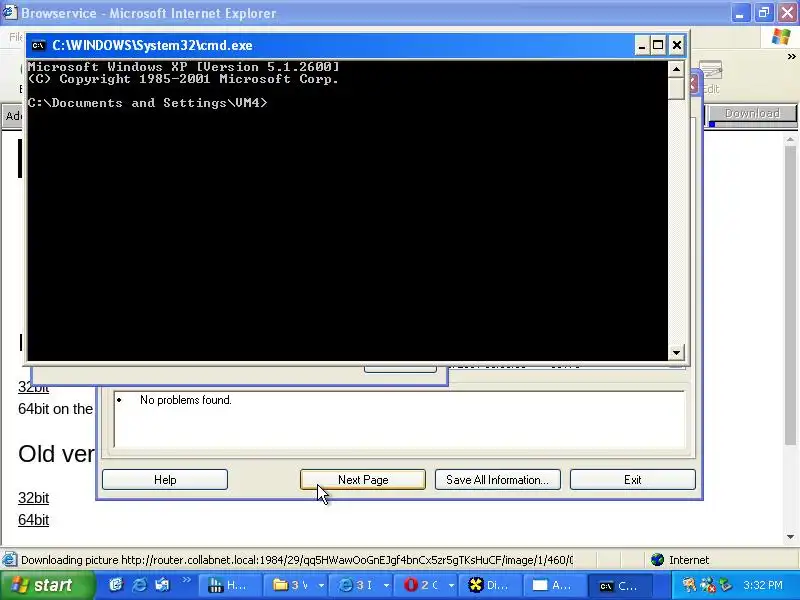Click the cmd prompt line C:\Documents and Settings\VM4>
Screen dimensions: 800x600
click(147, 103)
